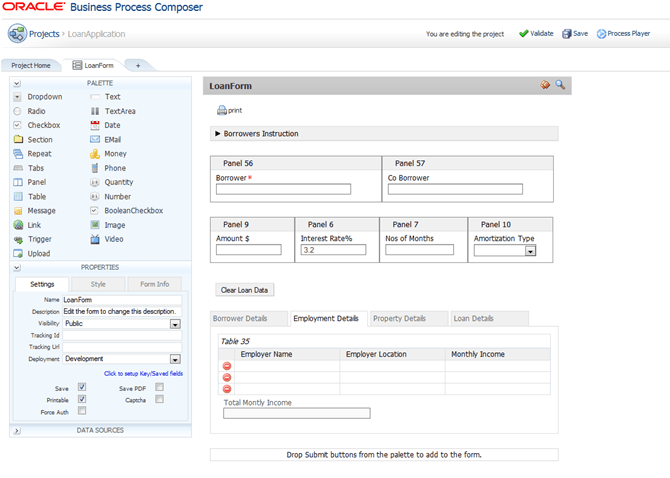
Task: Click the magnifier icon in LoanForm header
Action: coord(560,85)
